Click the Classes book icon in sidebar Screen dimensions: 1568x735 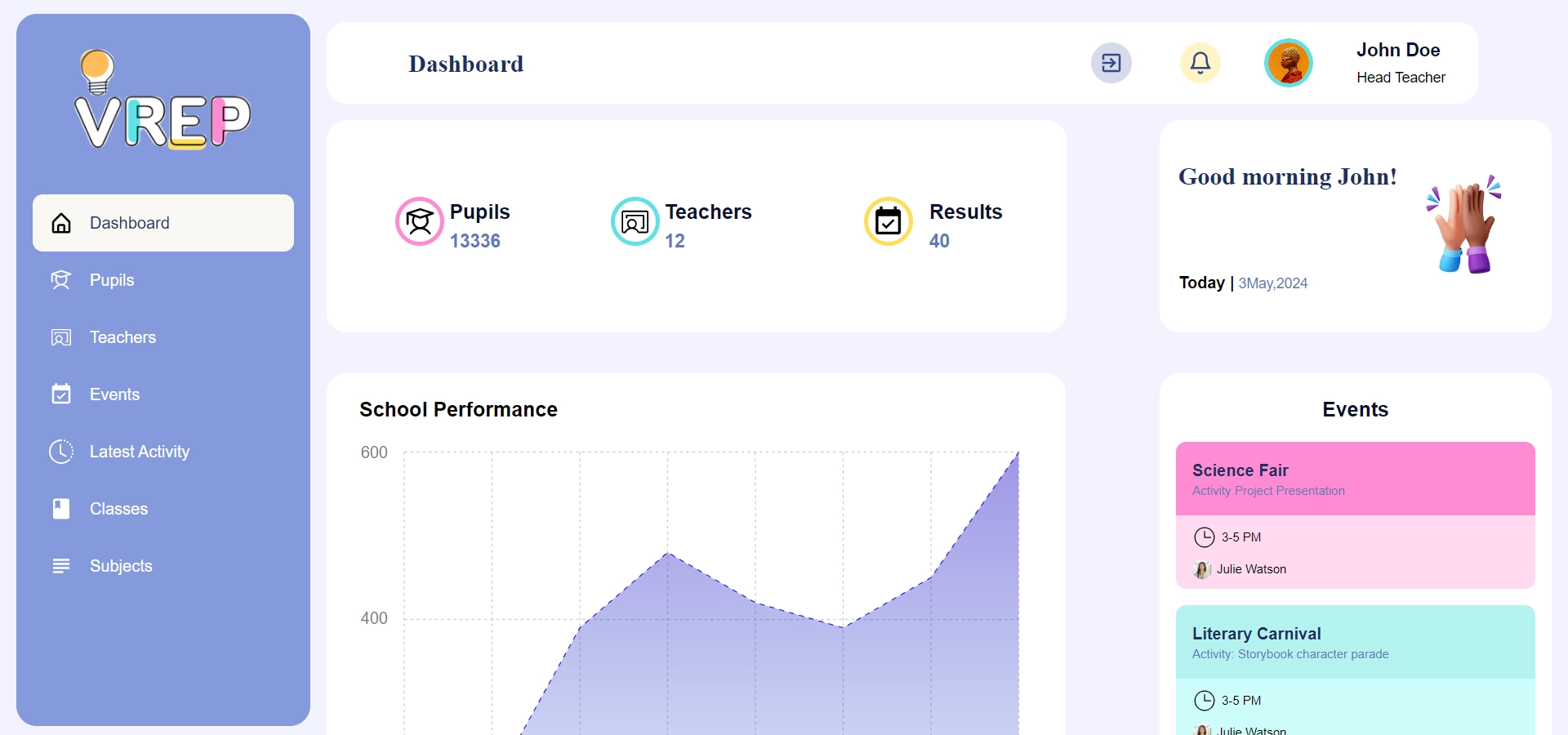click(61, 509)
